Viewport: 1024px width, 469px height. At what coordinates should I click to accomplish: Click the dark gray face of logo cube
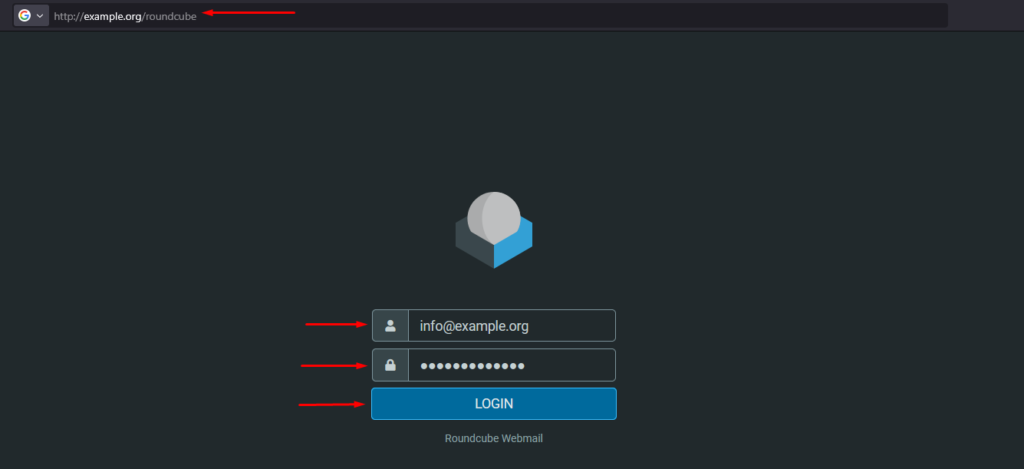pyautogui.click(x=474, y=245)
